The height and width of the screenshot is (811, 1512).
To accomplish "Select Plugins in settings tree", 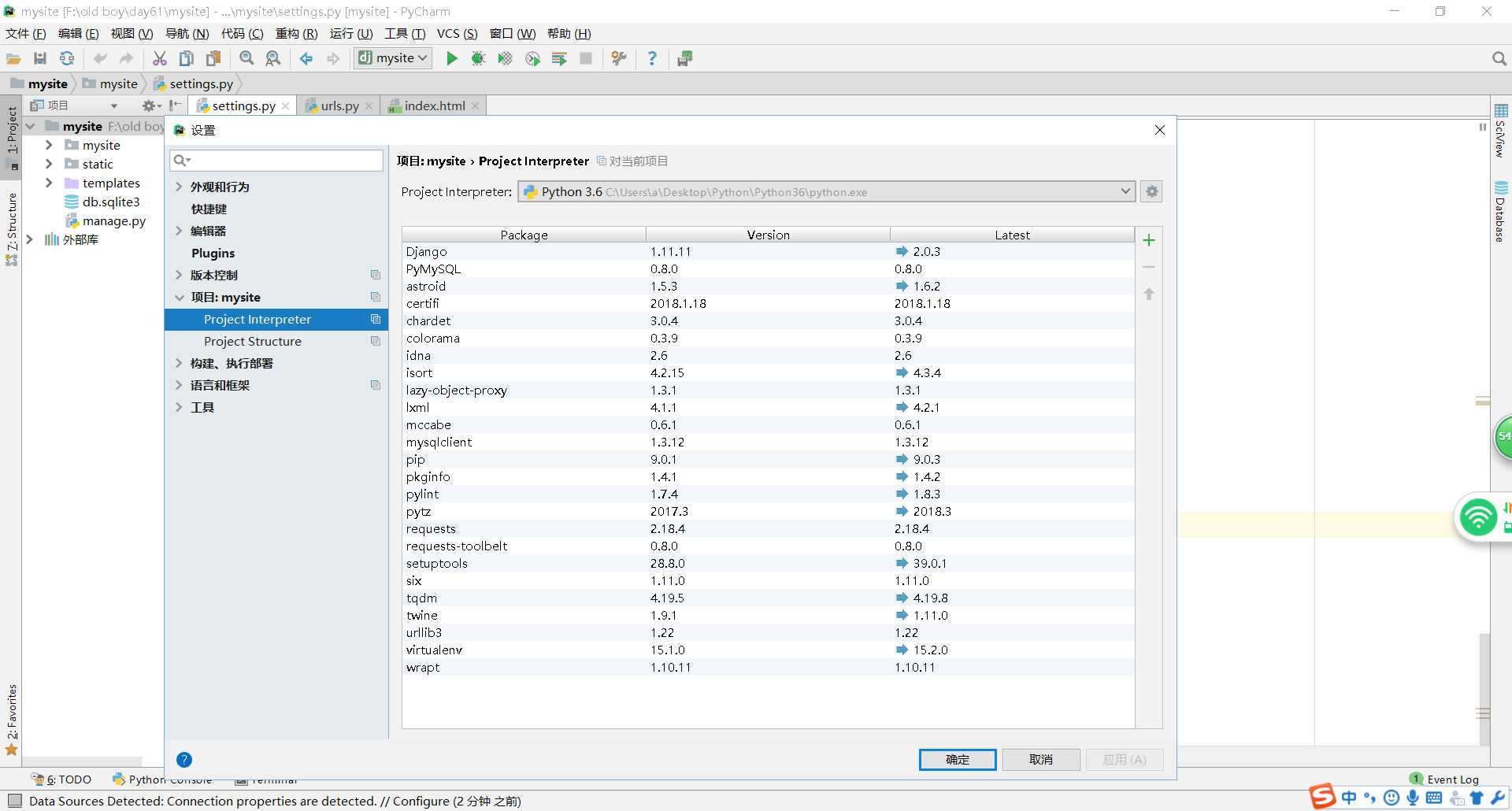I will click(213, 253).
